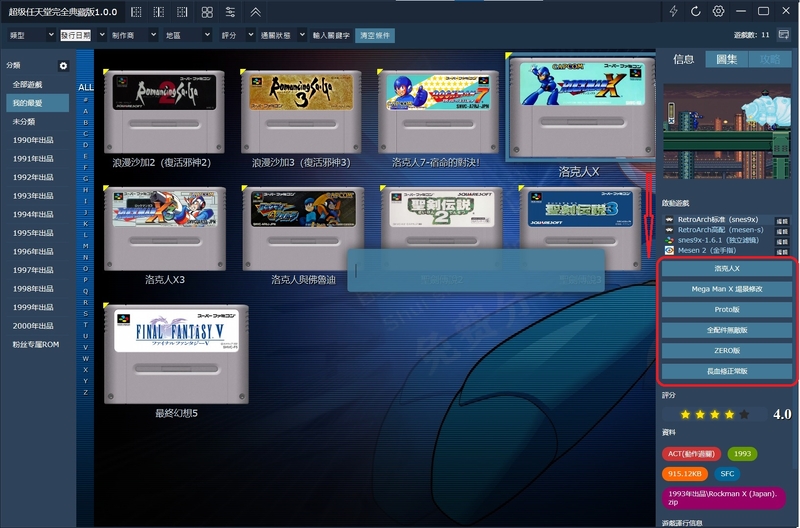Viewport: 800px width, 528px height.
Task: Click the refresh icon in the title bar
Action: 695,11
